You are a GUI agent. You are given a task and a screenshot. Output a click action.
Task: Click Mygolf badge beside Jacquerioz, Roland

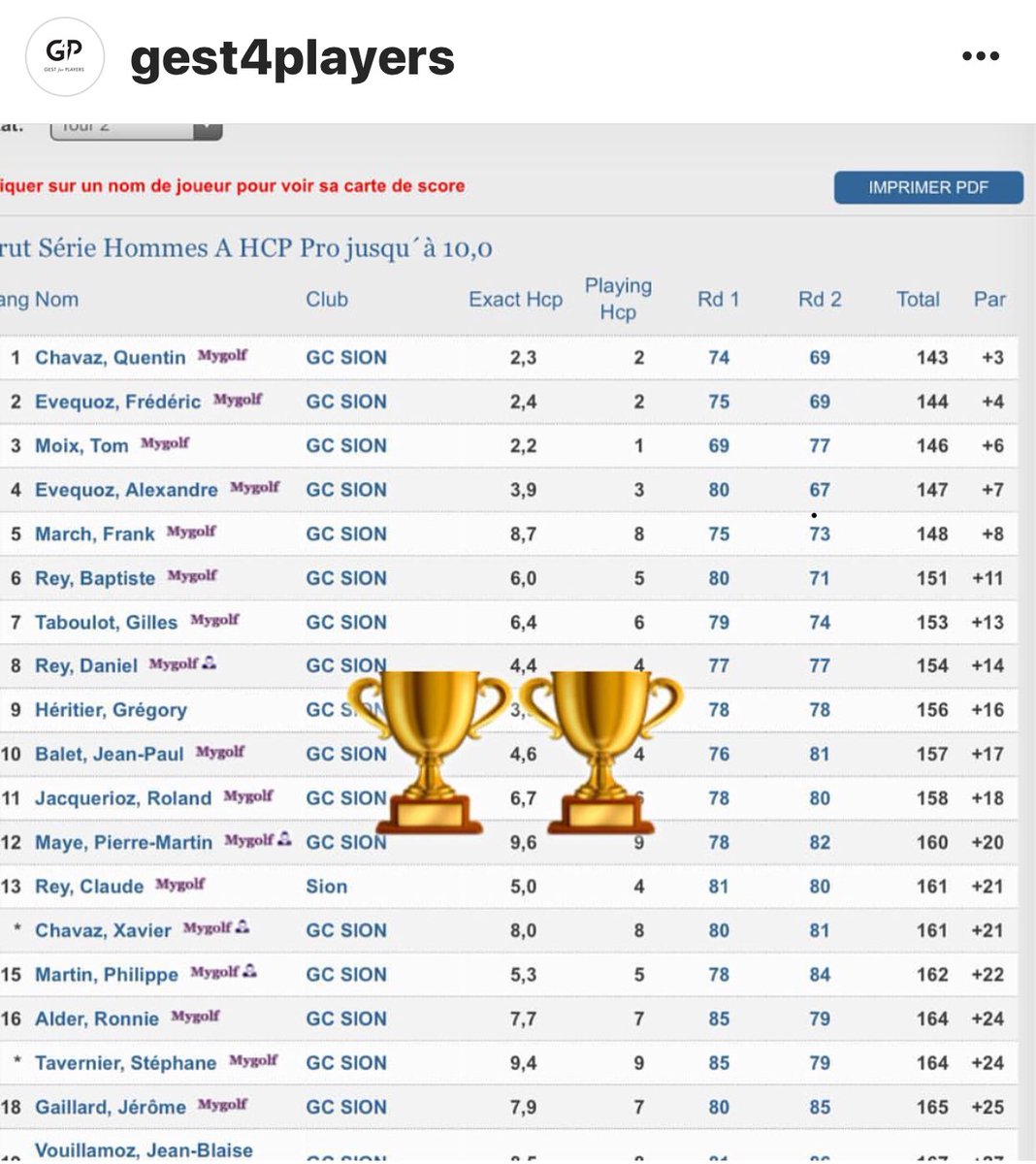[248, 795]
